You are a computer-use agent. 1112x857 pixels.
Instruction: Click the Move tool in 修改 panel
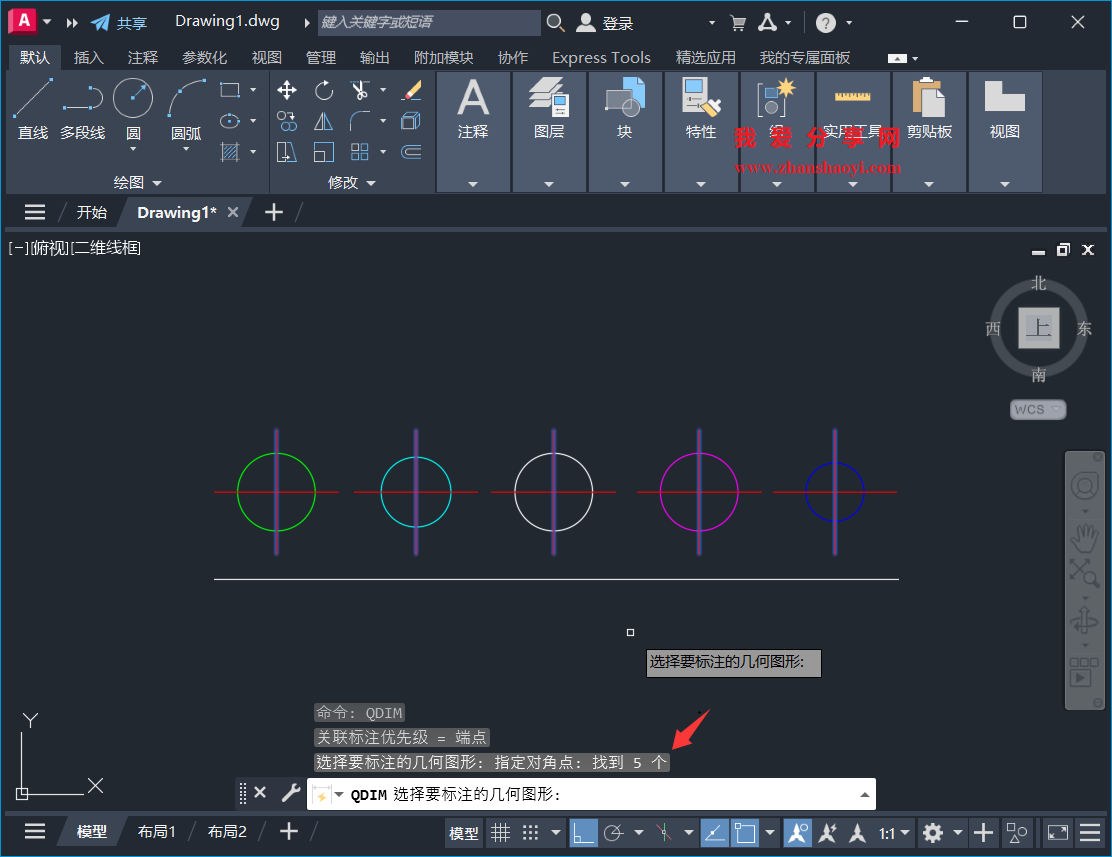click(287, 90)
